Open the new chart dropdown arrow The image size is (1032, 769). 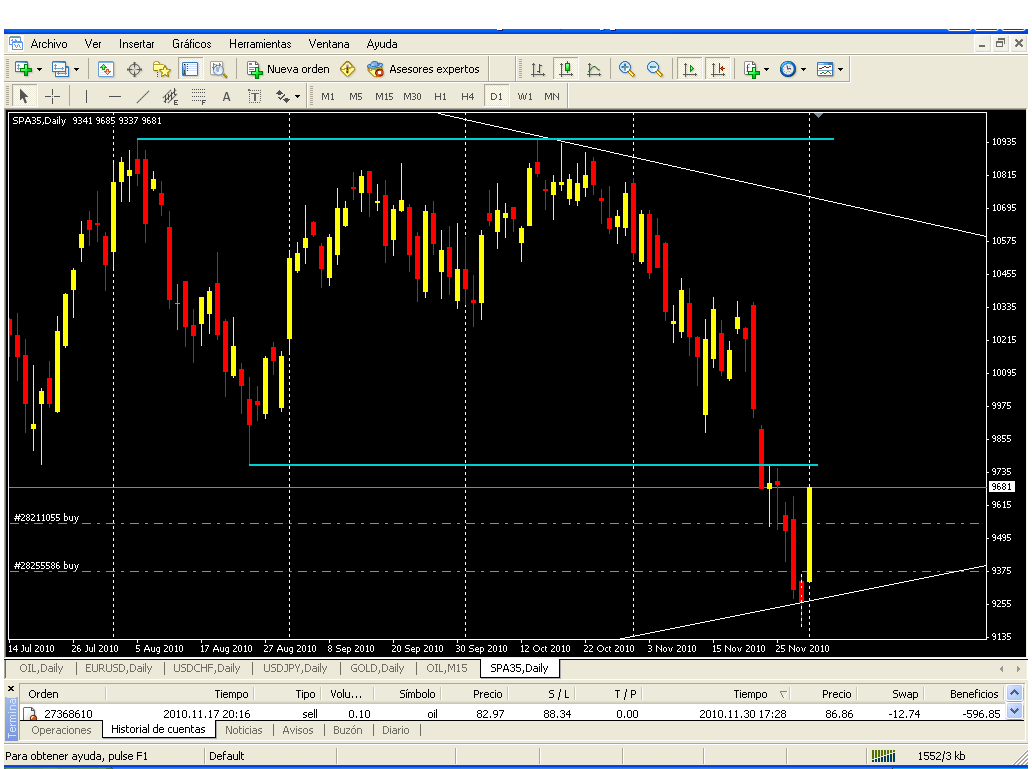pyautogui.click(x=39, y=69)
